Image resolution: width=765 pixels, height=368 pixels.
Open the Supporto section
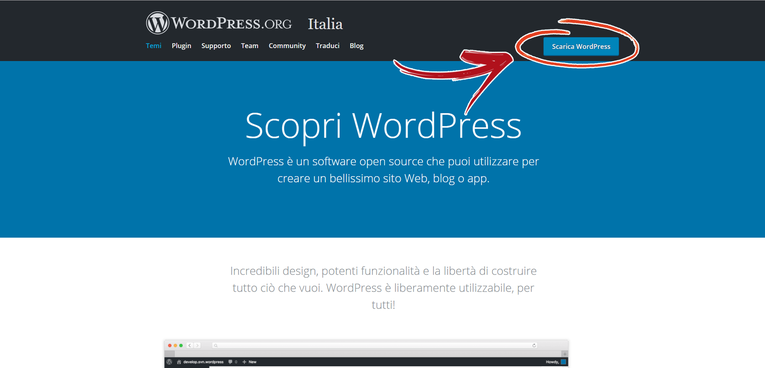[x=216, y=46]
